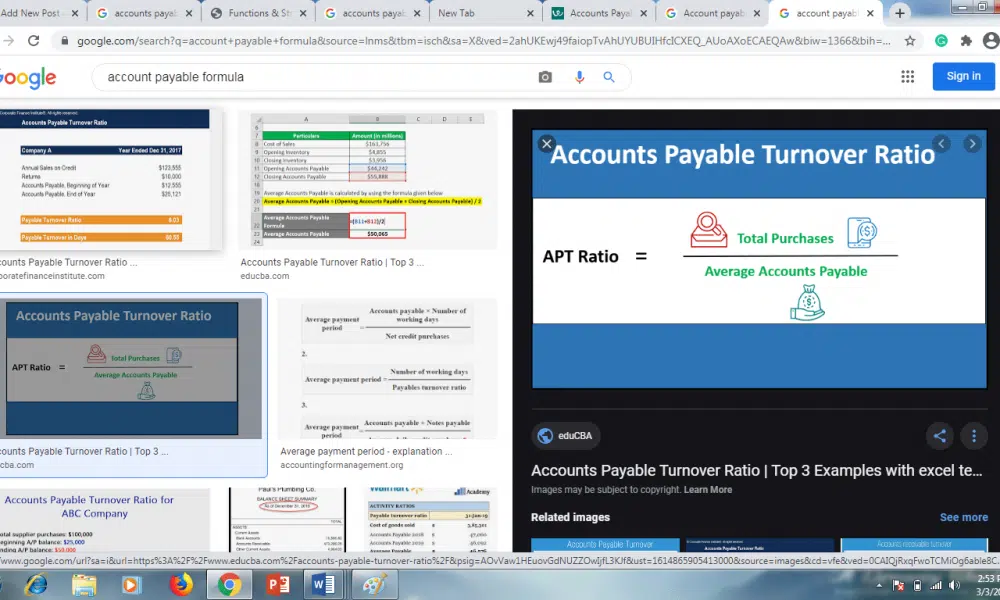This screenshot has width=1000, height=600.
Task: Open the preview's three-dot more options
Action: pos(974,435)
